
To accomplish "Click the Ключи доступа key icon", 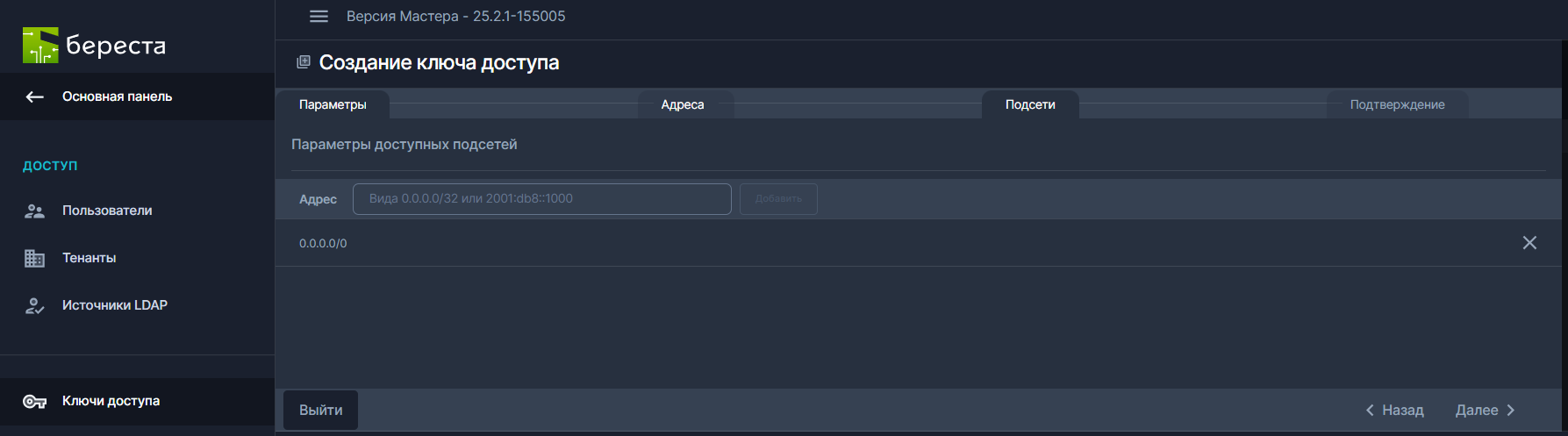I will tap(35, 402).
